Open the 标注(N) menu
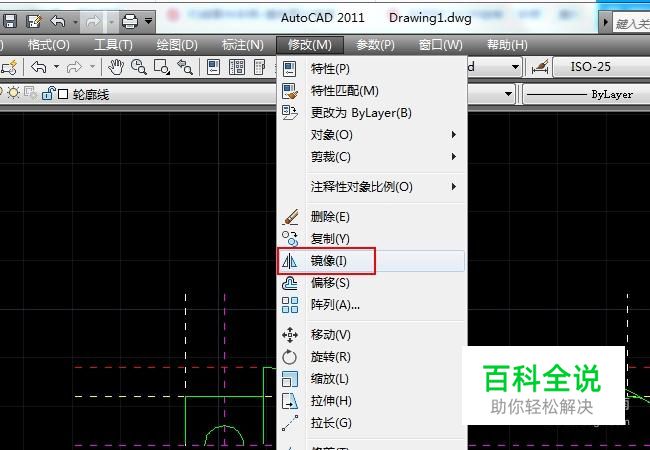650x450 pixels. 243,45
